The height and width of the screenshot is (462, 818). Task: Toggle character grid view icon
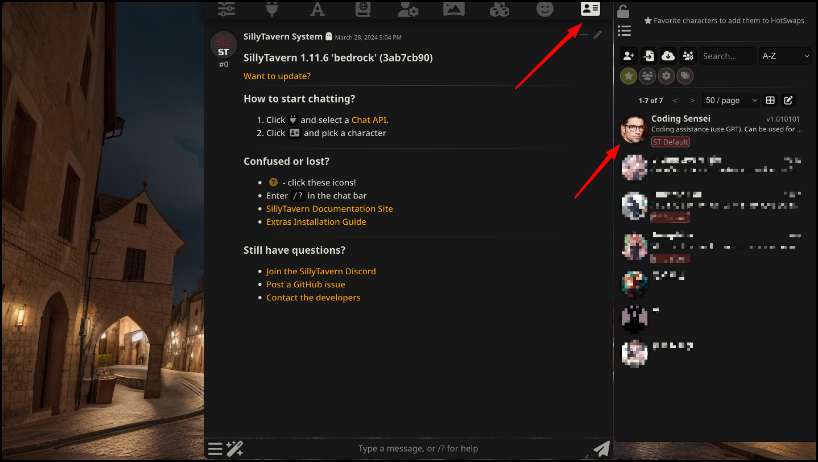[x=770, y=100]
